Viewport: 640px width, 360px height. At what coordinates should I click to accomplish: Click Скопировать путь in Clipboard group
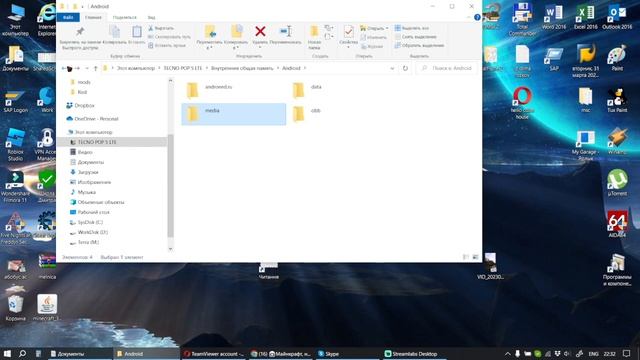pyautogui.click(x=169, y=37)
